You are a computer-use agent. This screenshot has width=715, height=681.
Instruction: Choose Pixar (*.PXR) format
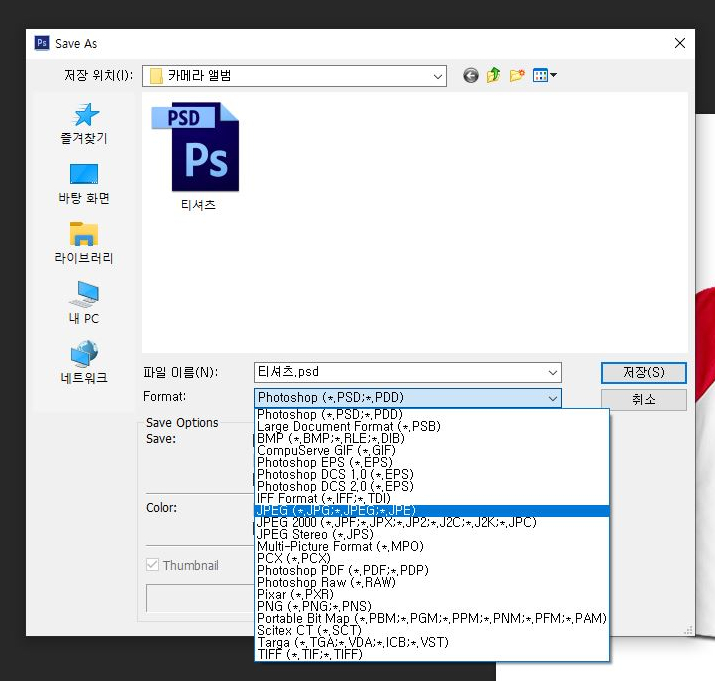click(431, 594)
